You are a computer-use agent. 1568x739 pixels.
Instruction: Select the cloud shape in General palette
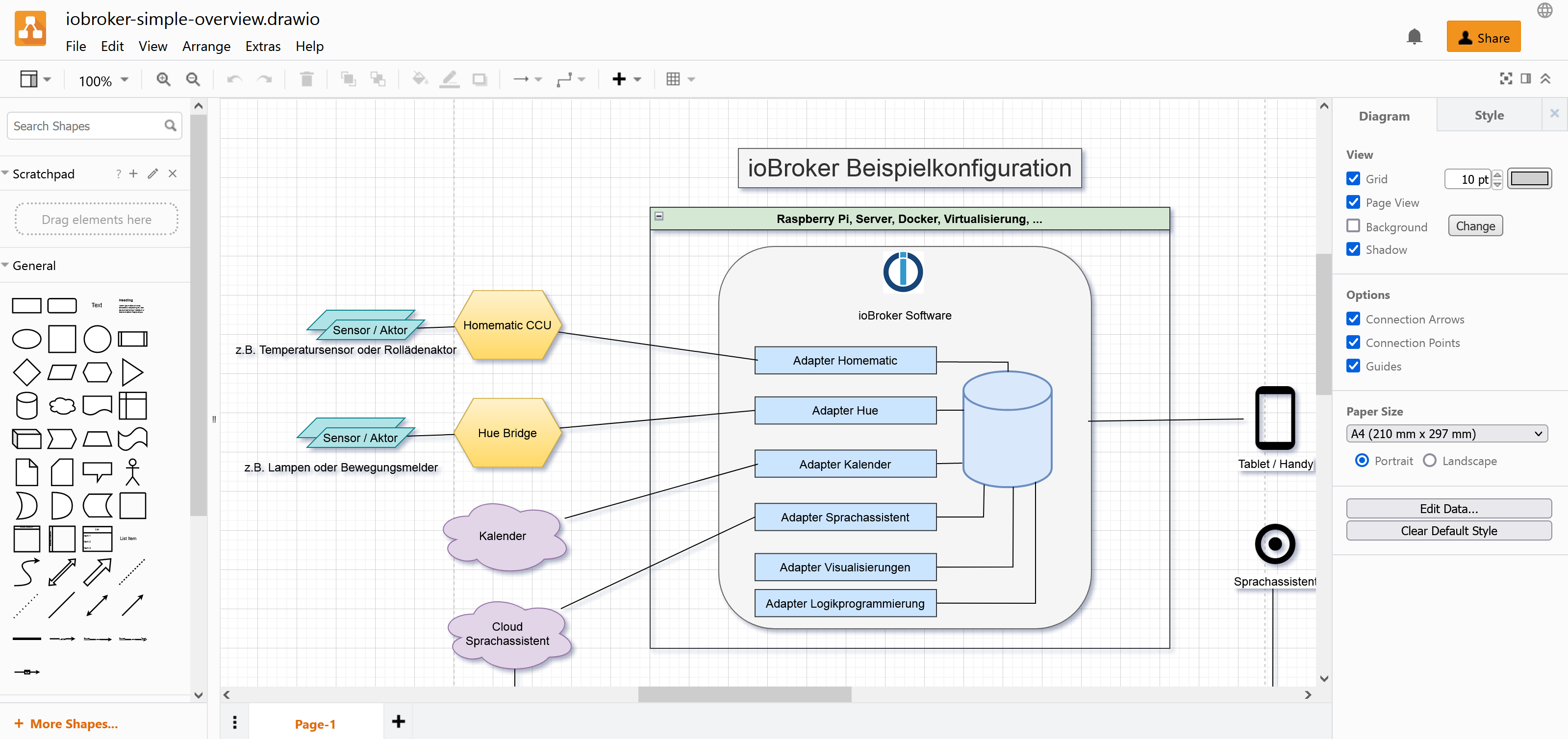point(62,406)
